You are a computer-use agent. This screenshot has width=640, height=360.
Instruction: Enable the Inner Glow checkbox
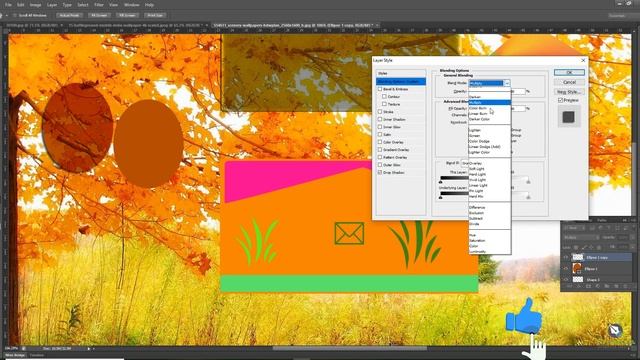click(x=380, y=127)
